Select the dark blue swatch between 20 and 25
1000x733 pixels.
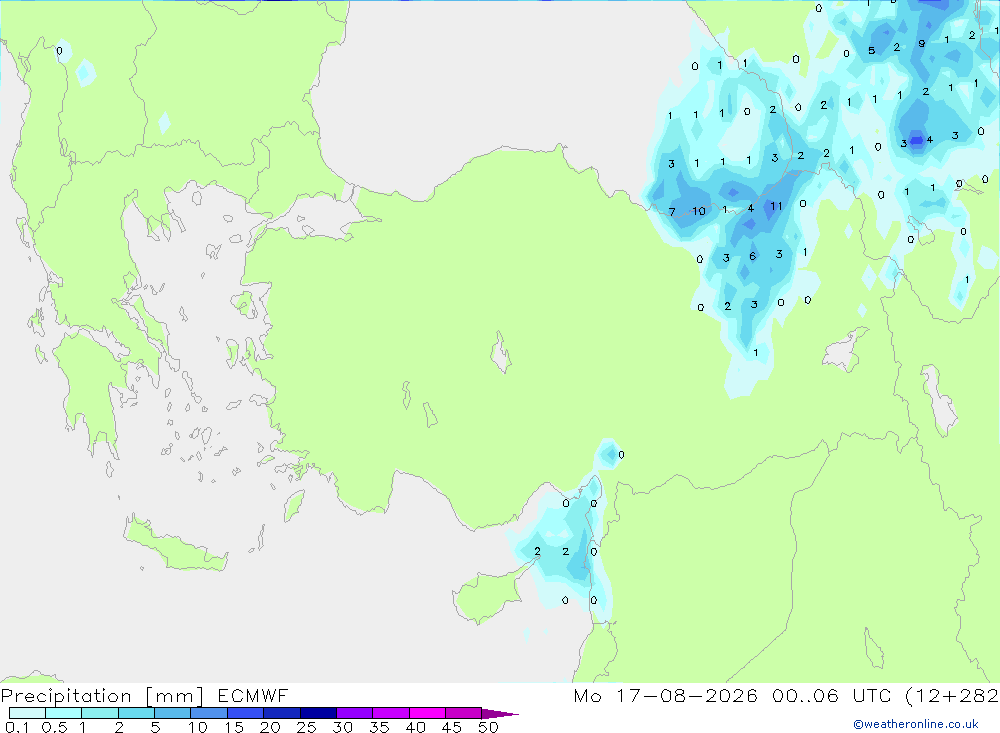click(281, 713)
